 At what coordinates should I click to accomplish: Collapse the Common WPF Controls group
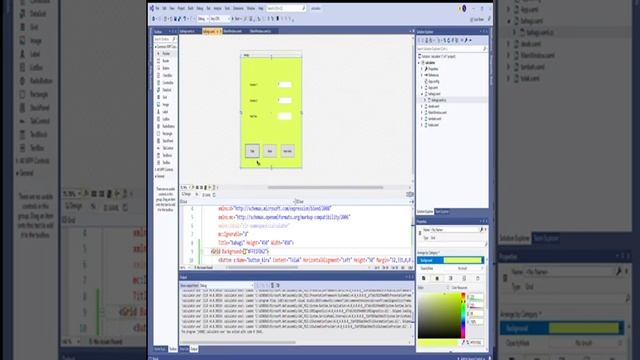pyautogui.click(x=156, y=47)
